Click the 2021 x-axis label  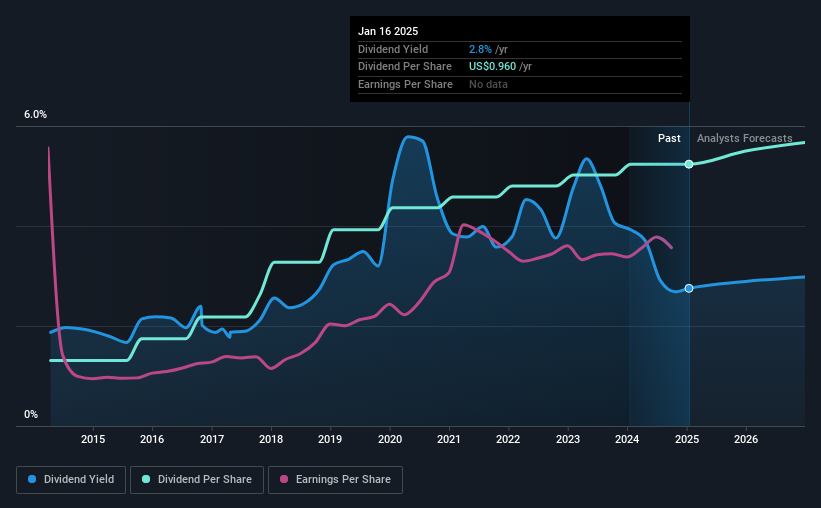point(449,439)
